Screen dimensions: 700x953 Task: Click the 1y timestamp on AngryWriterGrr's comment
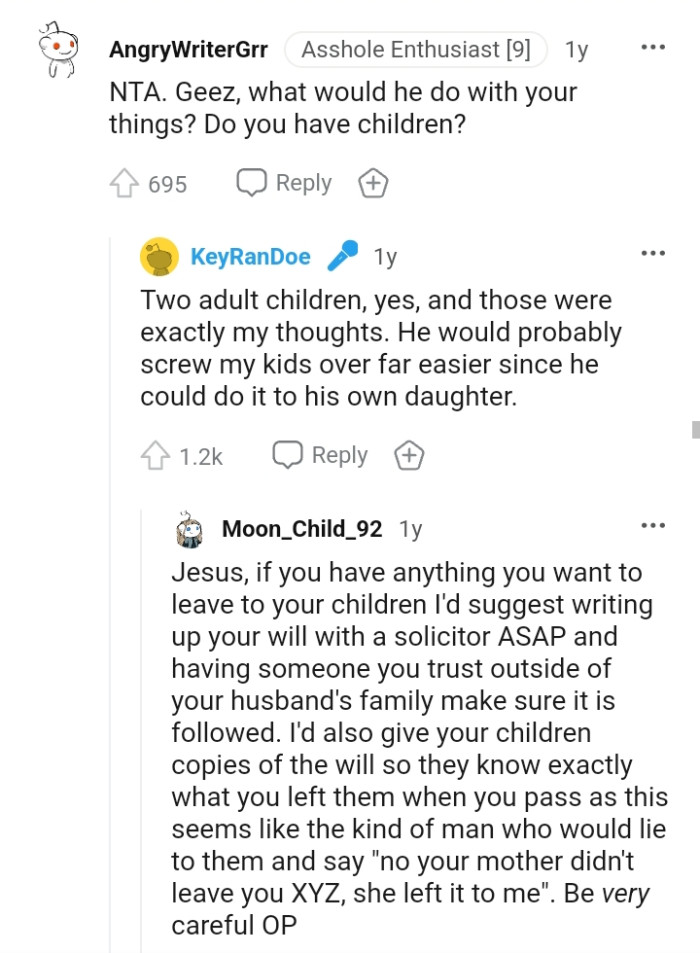(x=577, y=47)
